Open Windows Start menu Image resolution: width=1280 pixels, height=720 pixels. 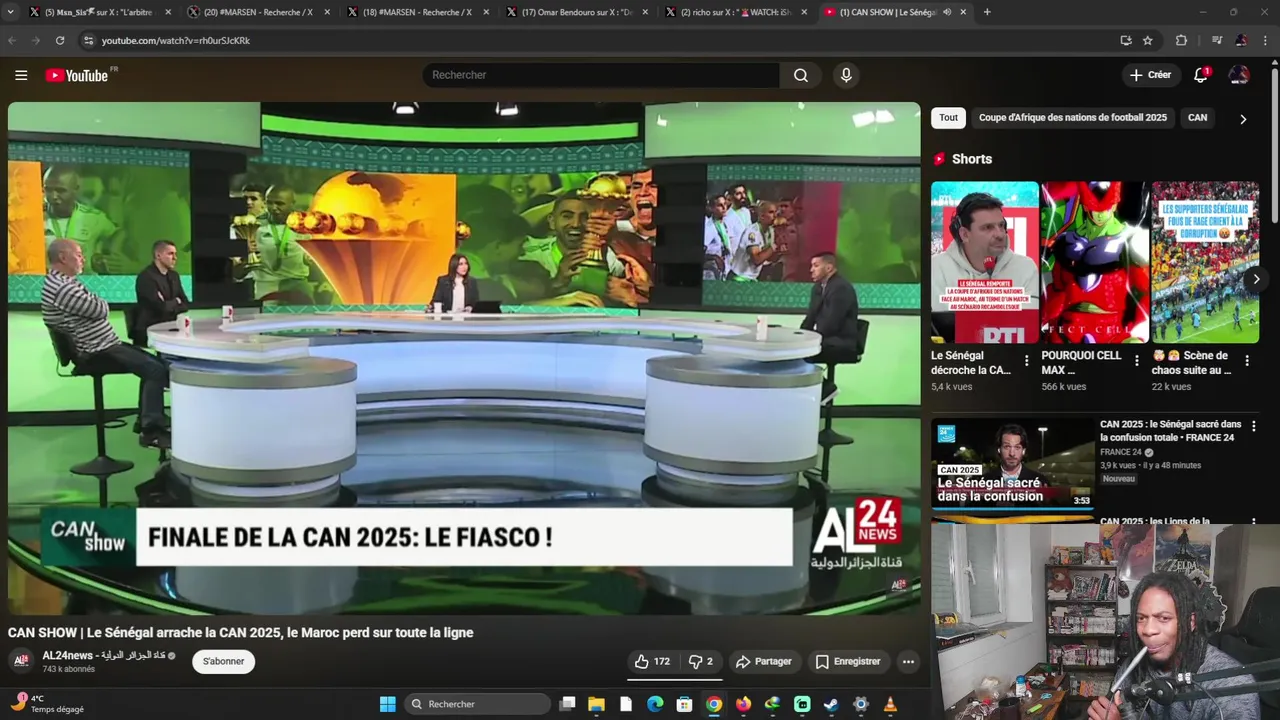pos(388,704)
